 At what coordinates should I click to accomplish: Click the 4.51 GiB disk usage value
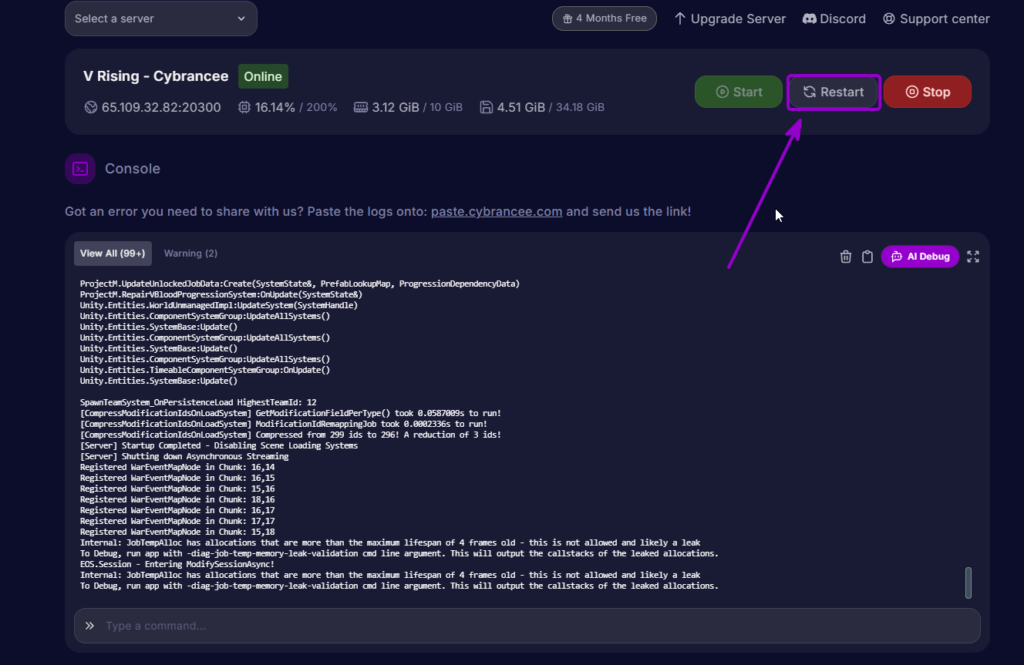click(520, 107)
